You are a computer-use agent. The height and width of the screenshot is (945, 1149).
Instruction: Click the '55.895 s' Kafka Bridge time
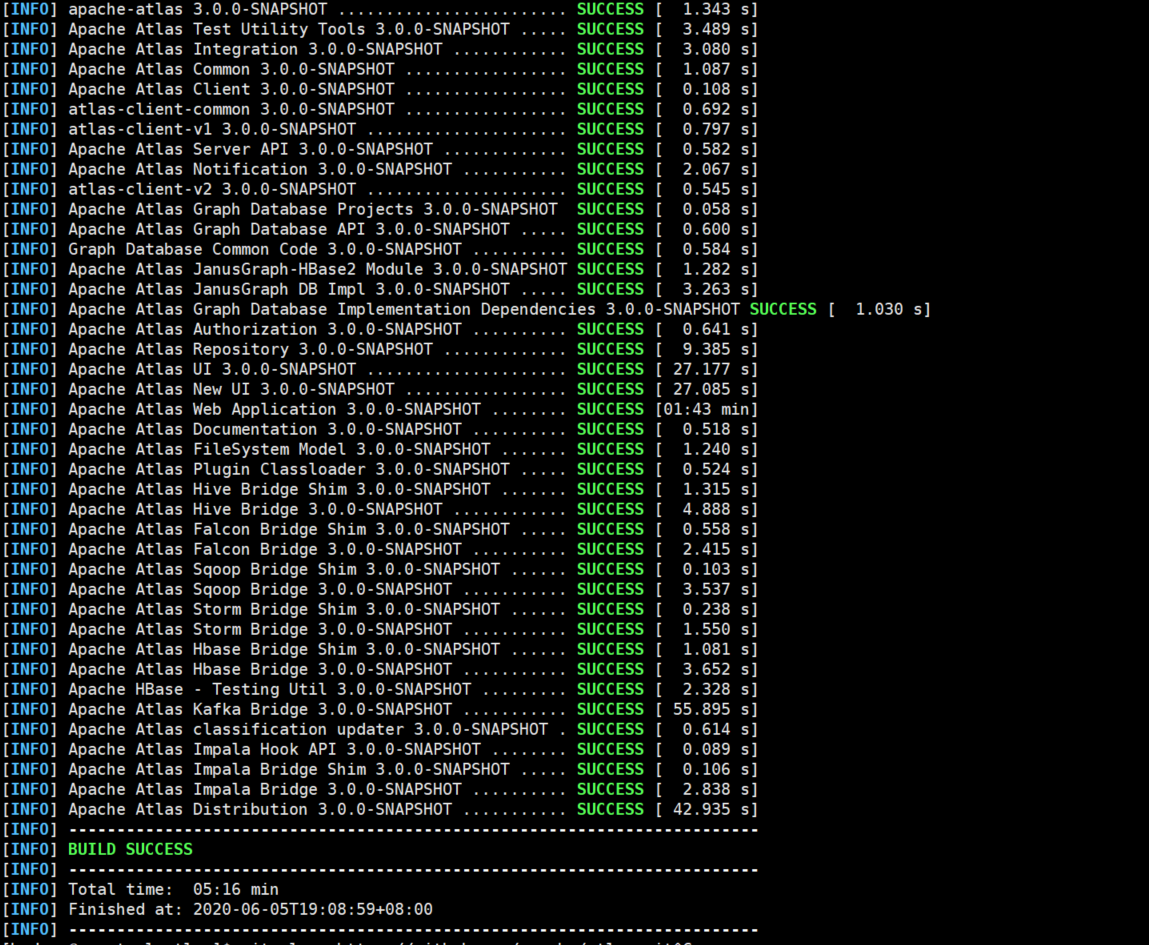(x=712, y=710)
